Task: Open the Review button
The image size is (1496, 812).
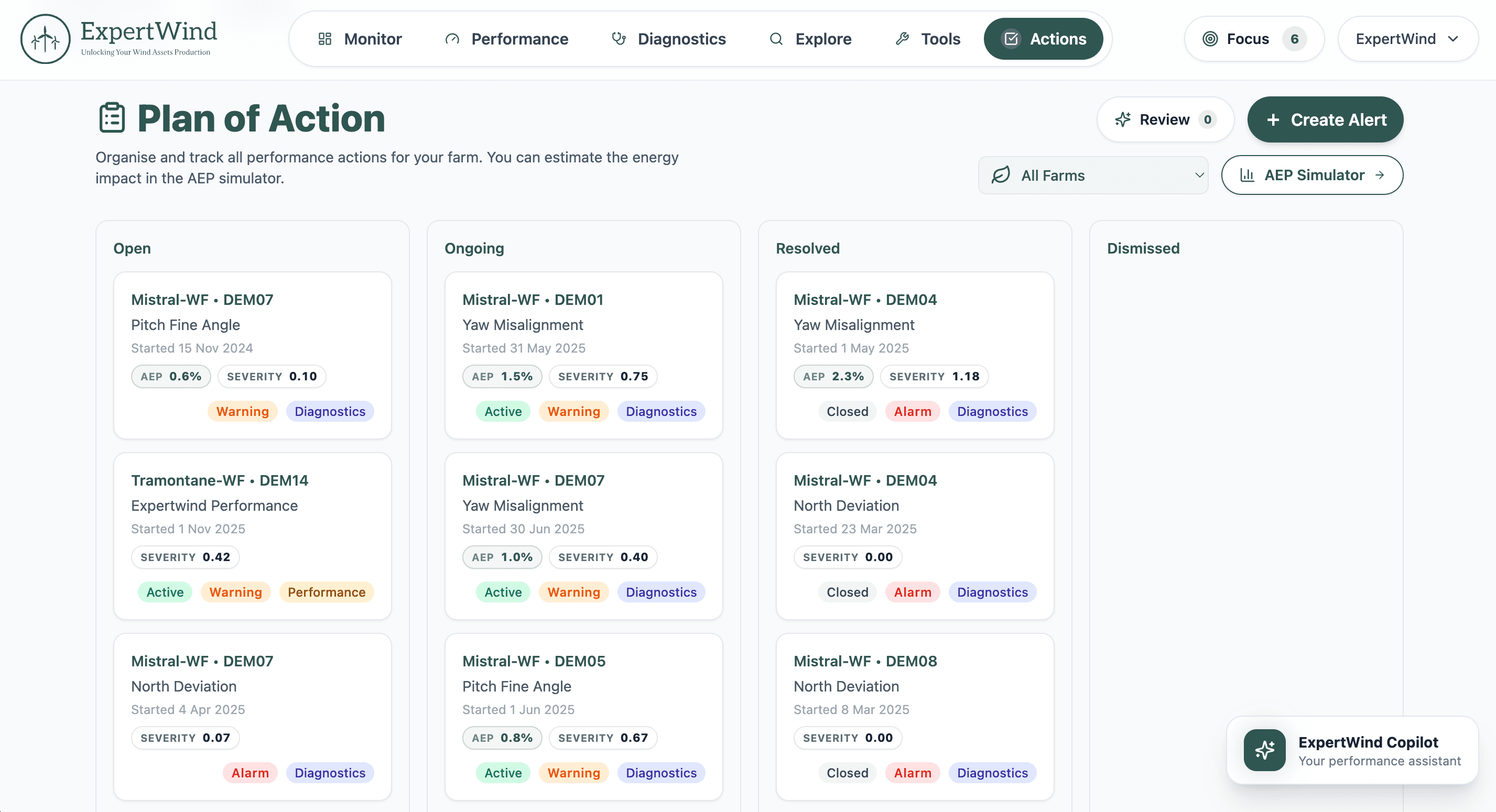Action: click(1164, 119)
